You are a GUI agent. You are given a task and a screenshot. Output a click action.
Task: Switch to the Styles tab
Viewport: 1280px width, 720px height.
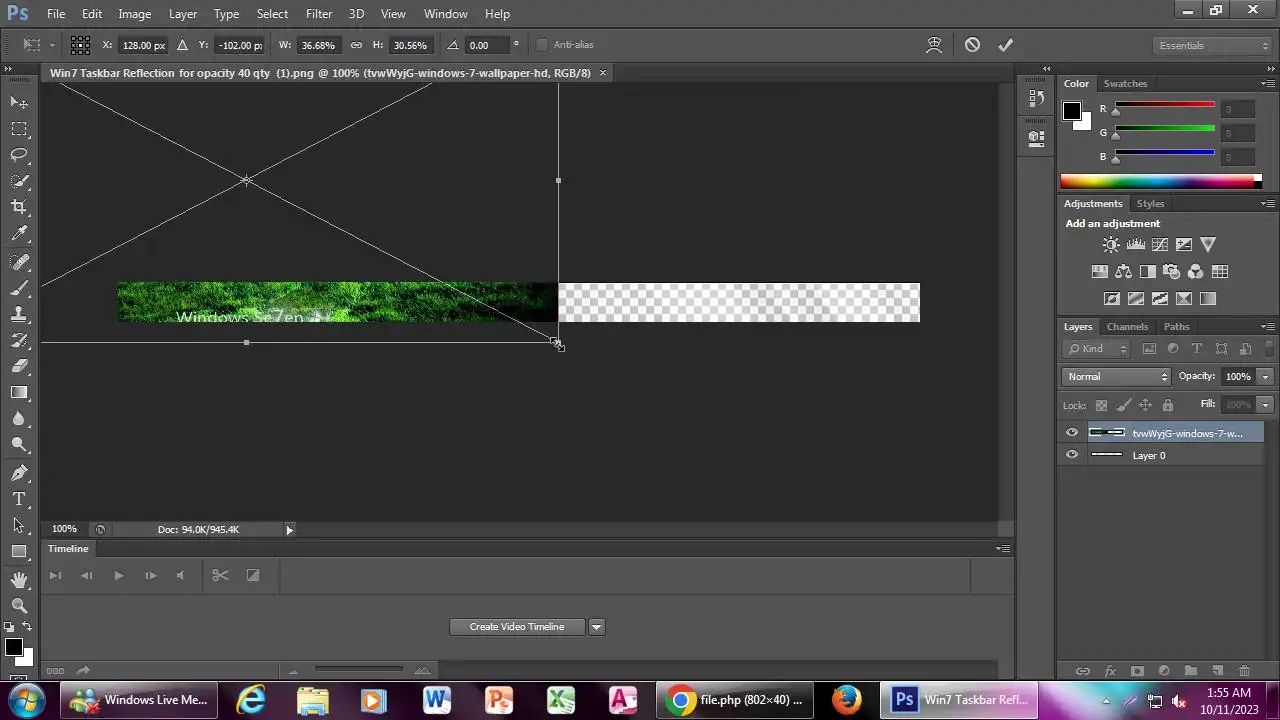(1150, 204)
